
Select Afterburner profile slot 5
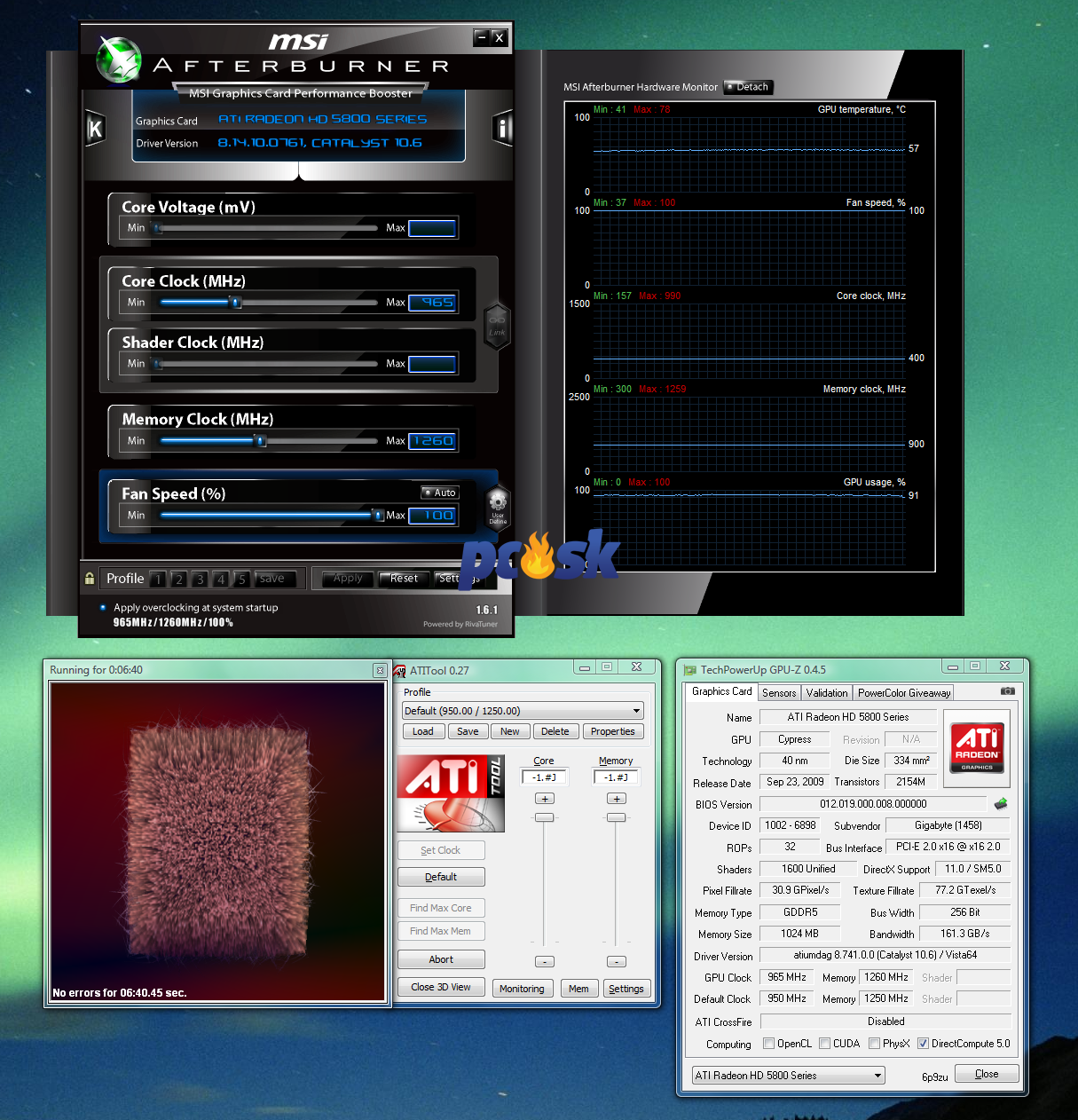241,579
